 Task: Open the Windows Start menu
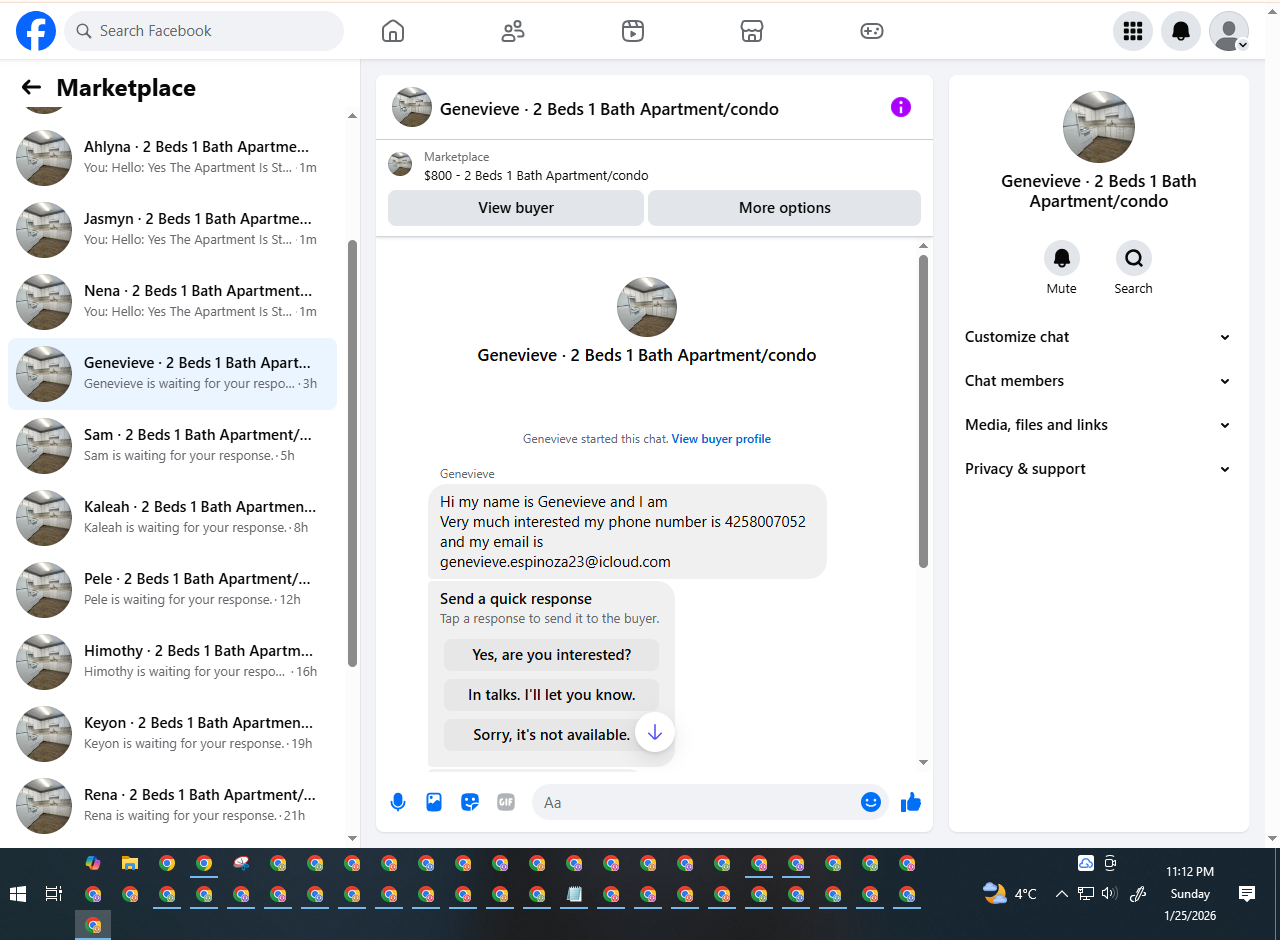[17, 894]
